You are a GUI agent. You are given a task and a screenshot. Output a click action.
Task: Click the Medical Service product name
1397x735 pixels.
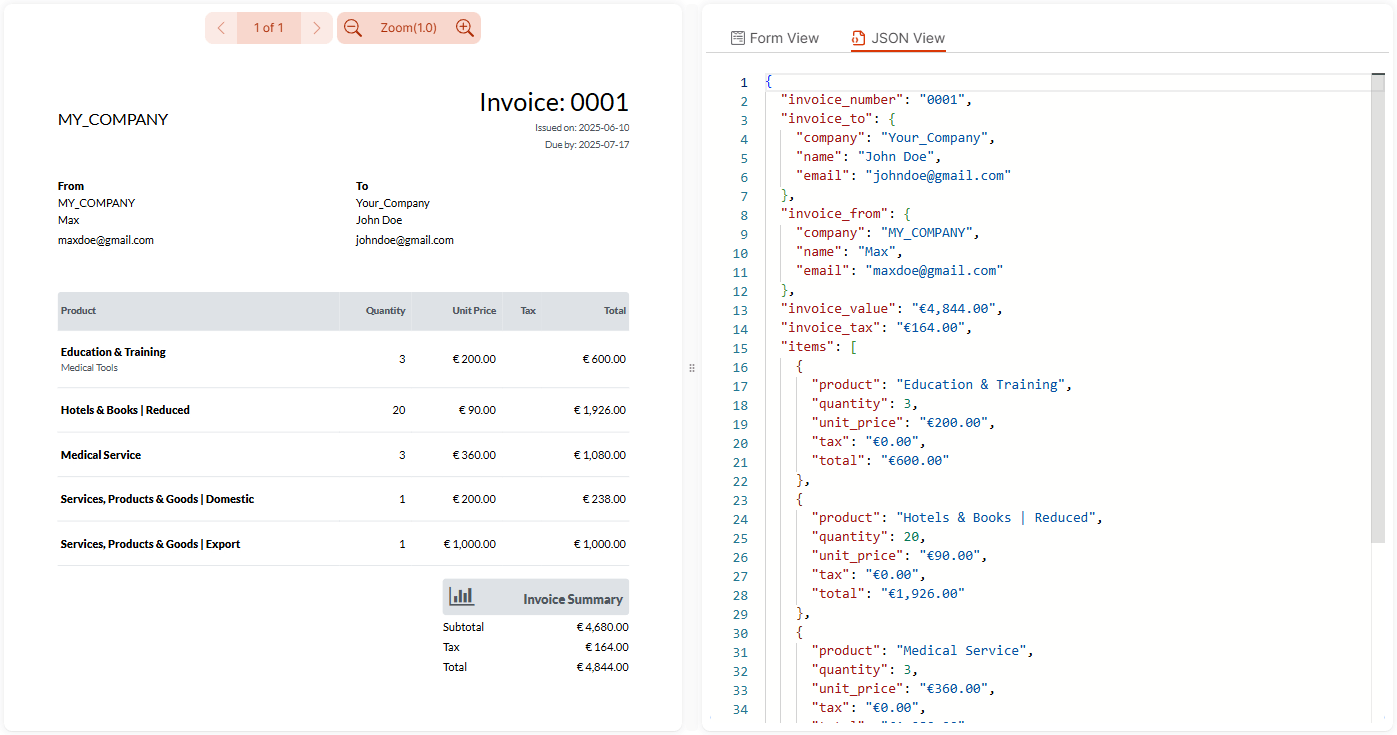101,455
